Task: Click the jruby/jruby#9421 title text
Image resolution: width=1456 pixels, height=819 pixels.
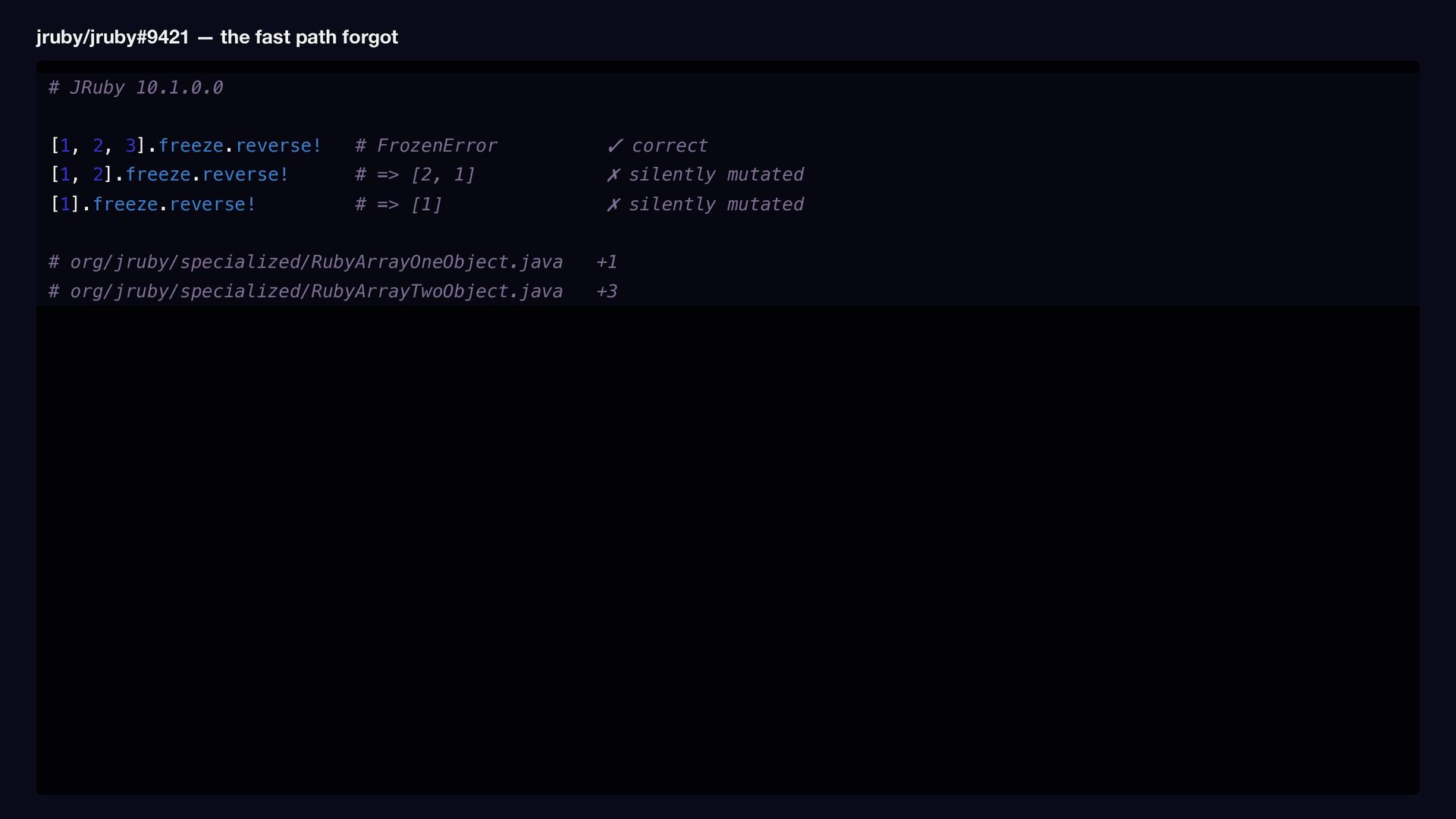Action: [113, 37]
